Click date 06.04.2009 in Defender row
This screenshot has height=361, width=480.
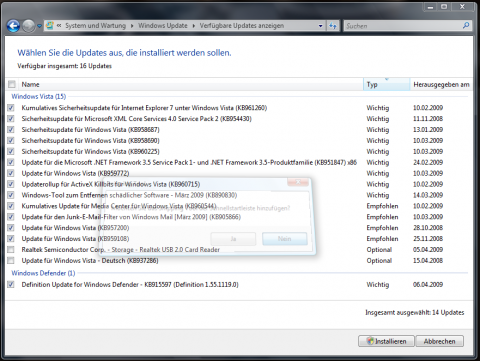tap(428, 284)
